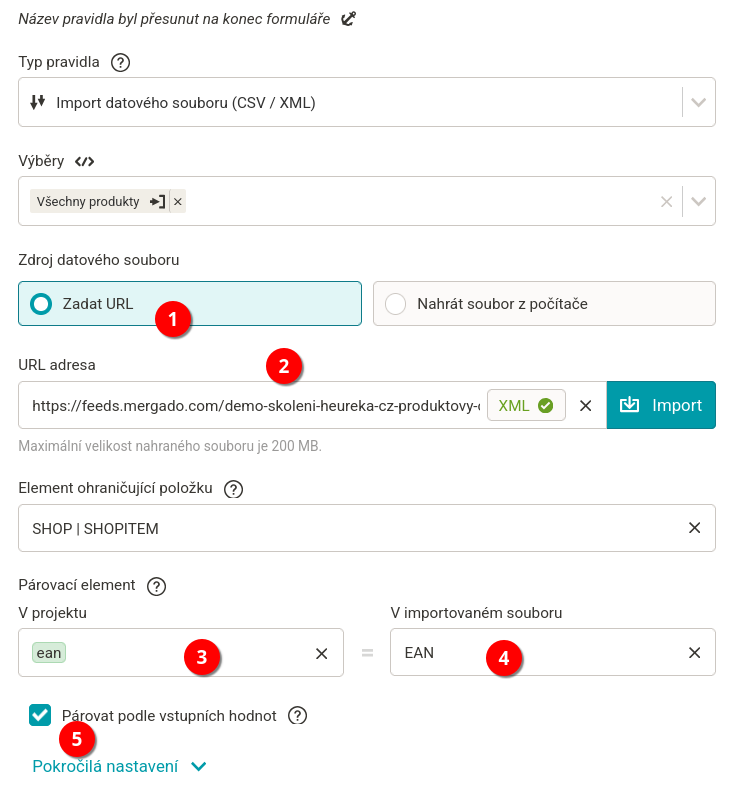Click the pencil edit icon beside rule name notice
This screenshot has height=801, width=734.
349,18
